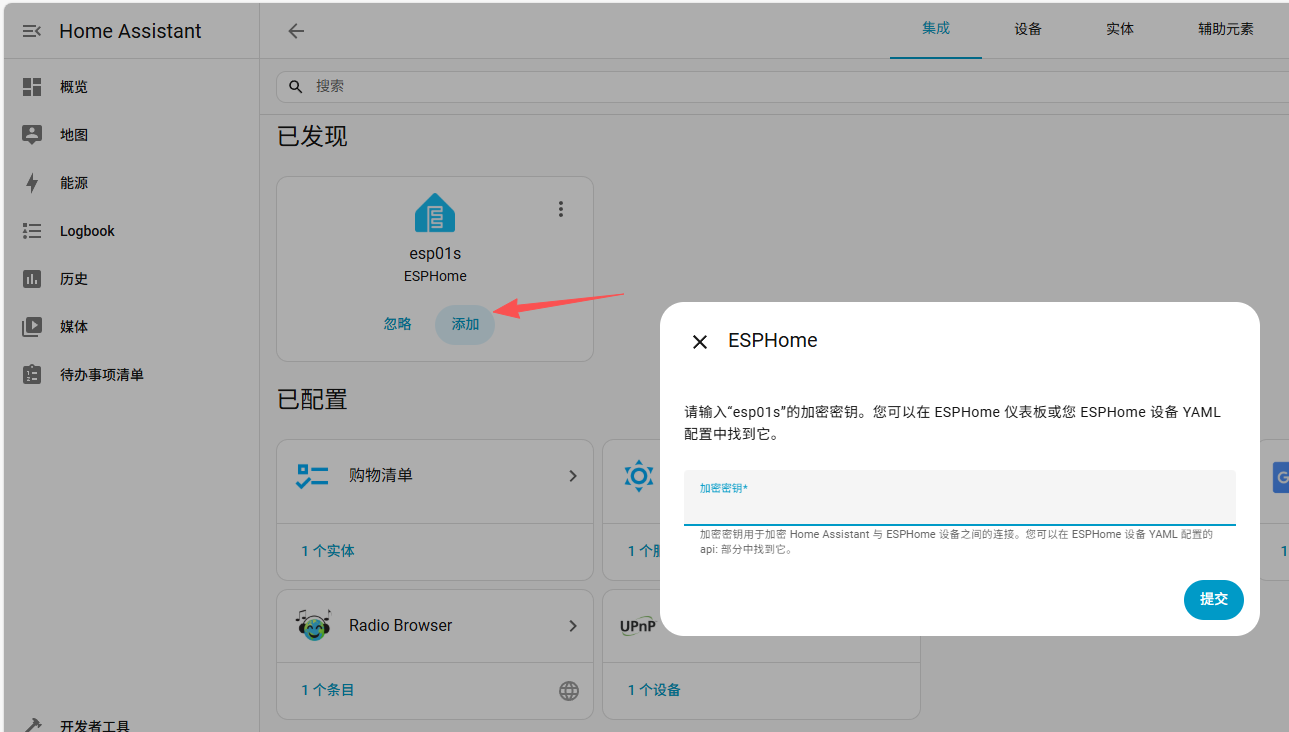Open the 地图 map icon
1289x732 pixels.
point(32,135)
